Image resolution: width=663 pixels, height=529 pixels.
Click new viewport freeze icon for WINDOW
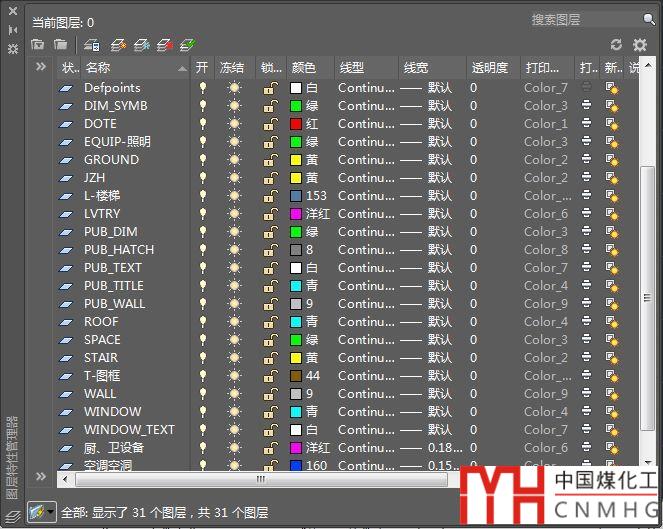[x=611, y=412]
